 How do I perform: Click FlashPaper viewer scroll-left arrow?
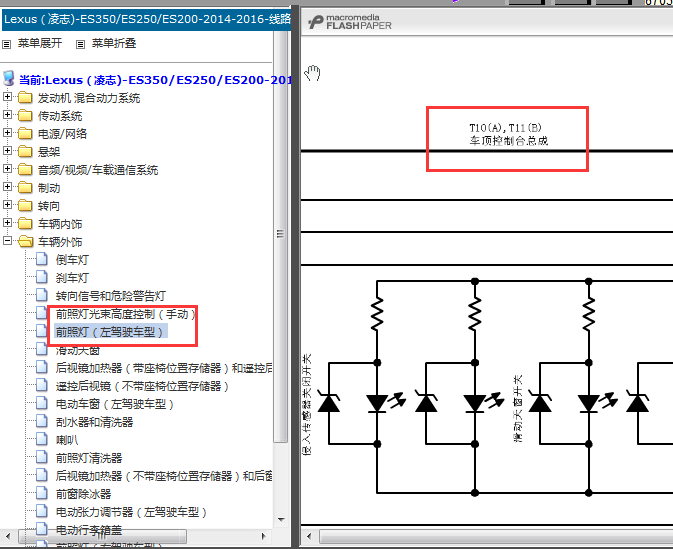click(309, 536)
